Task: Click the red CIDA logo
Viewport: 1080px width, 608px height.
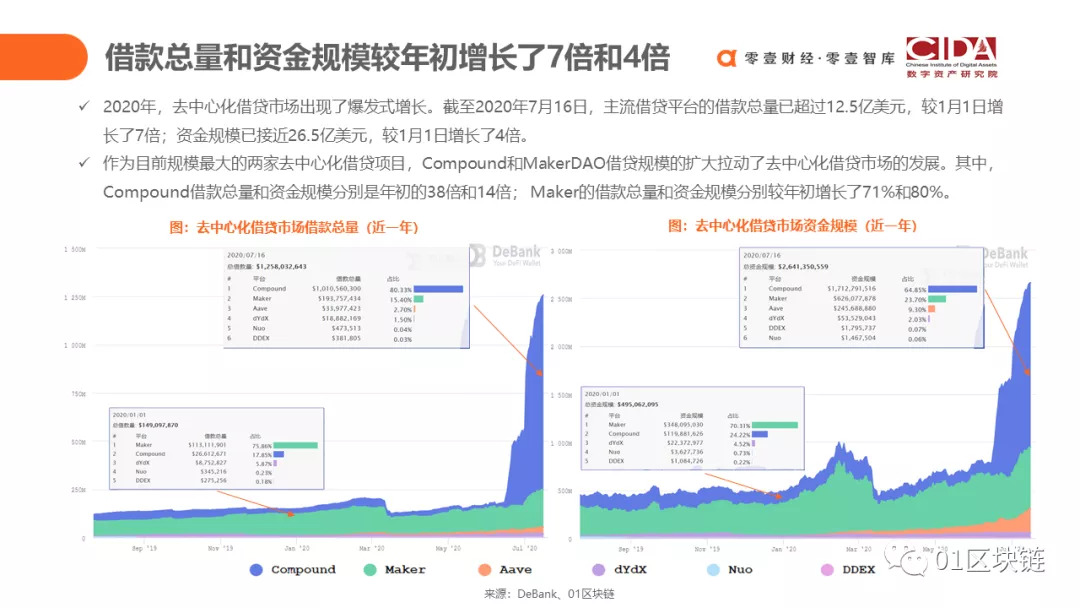Action: pos(951,56)
